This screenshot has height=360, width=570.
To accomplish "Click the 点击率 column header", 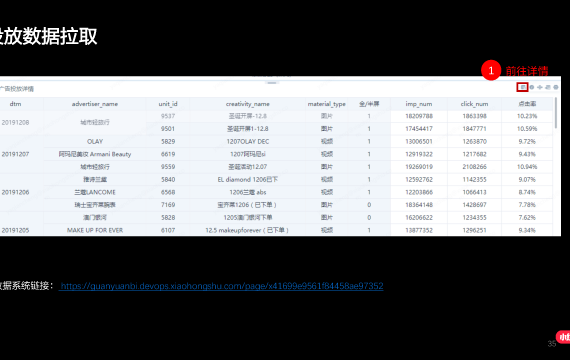I will click(527, 104).
